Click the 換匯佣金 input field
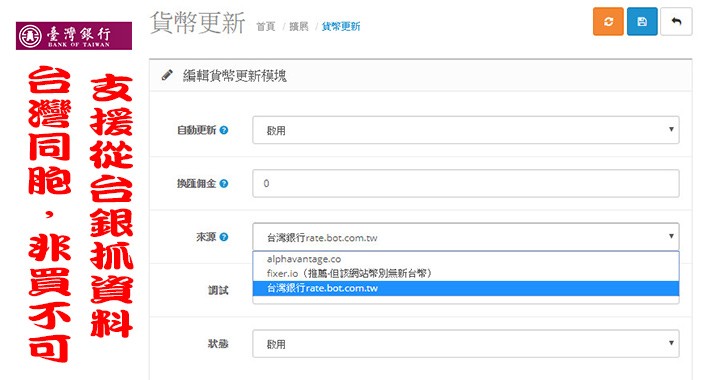The width and height of the screenshot is (710, 380). pos(465,183)
